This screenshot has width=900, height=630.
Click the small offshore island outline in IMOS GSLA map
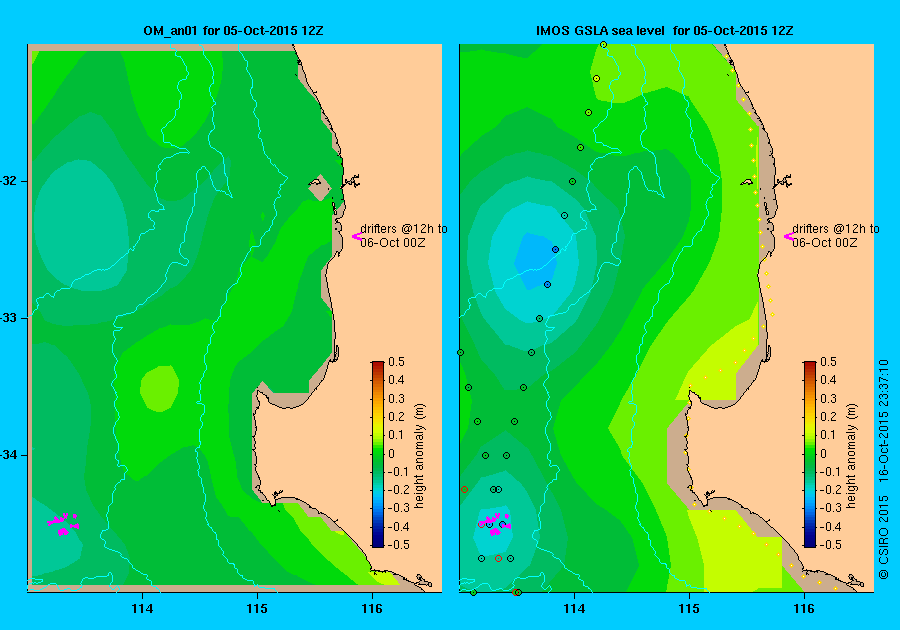point(746,182)
